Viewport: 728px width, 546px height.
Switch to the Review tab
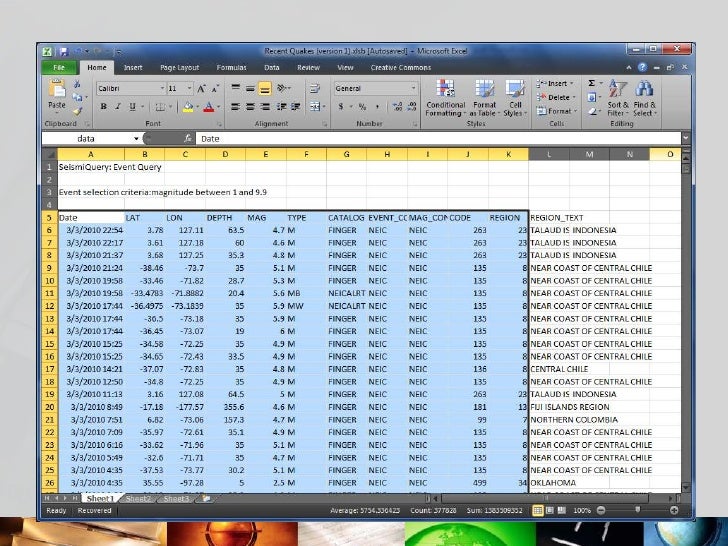point(308,68)
